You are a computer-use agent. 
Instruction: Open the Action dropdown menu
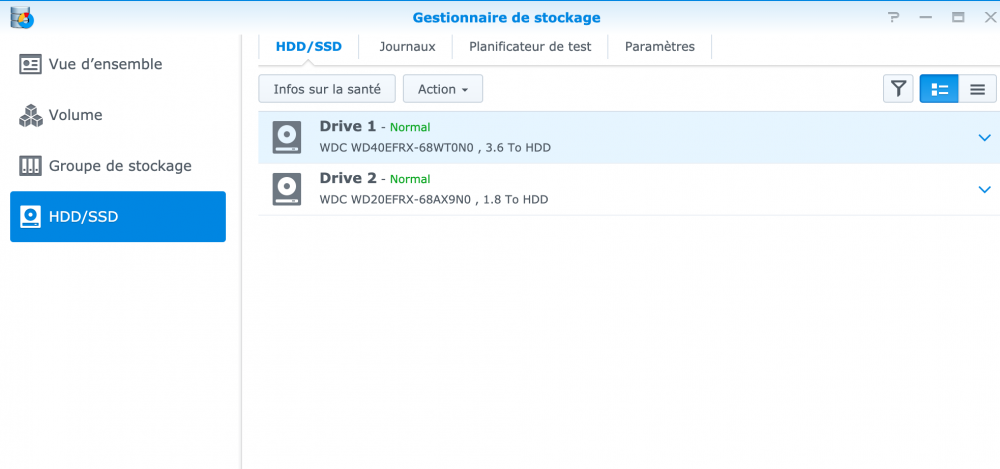point(443,89)
